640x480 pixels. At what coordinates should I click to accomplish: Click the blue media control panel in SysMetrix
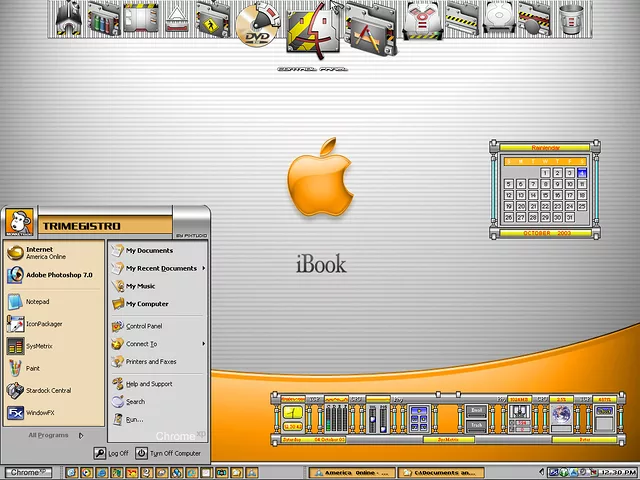419,419
